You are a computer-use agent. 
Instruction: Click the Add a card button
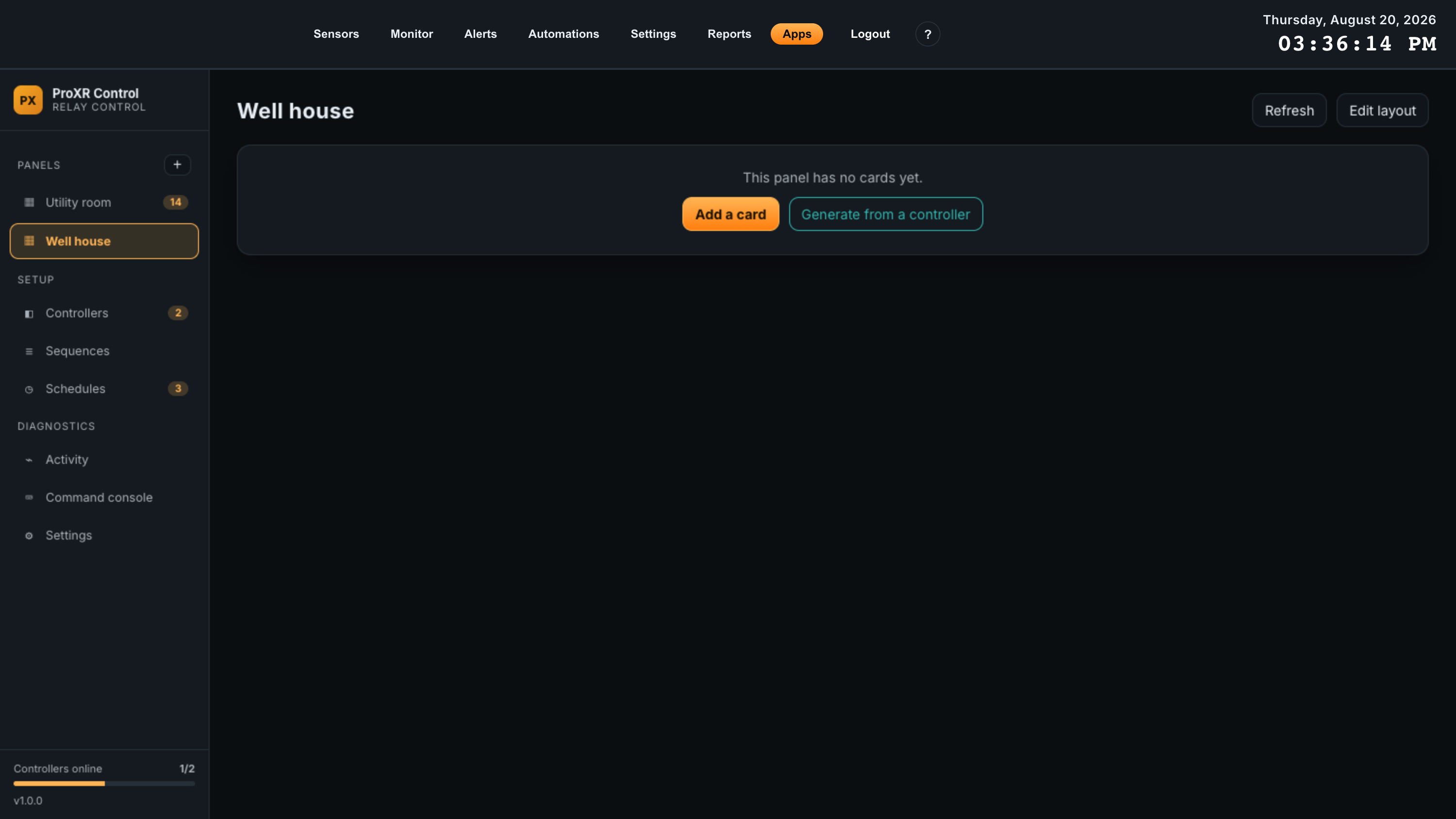coord(730,213)
